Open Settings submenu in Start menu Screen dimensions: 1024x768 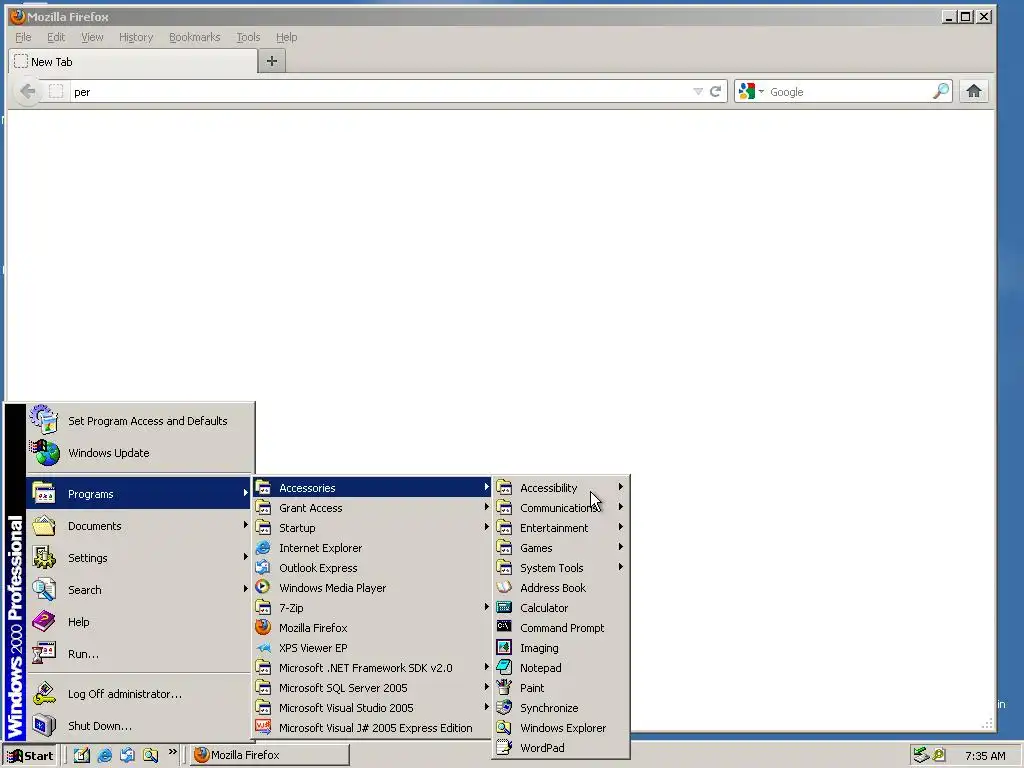[x=139, y=558]
